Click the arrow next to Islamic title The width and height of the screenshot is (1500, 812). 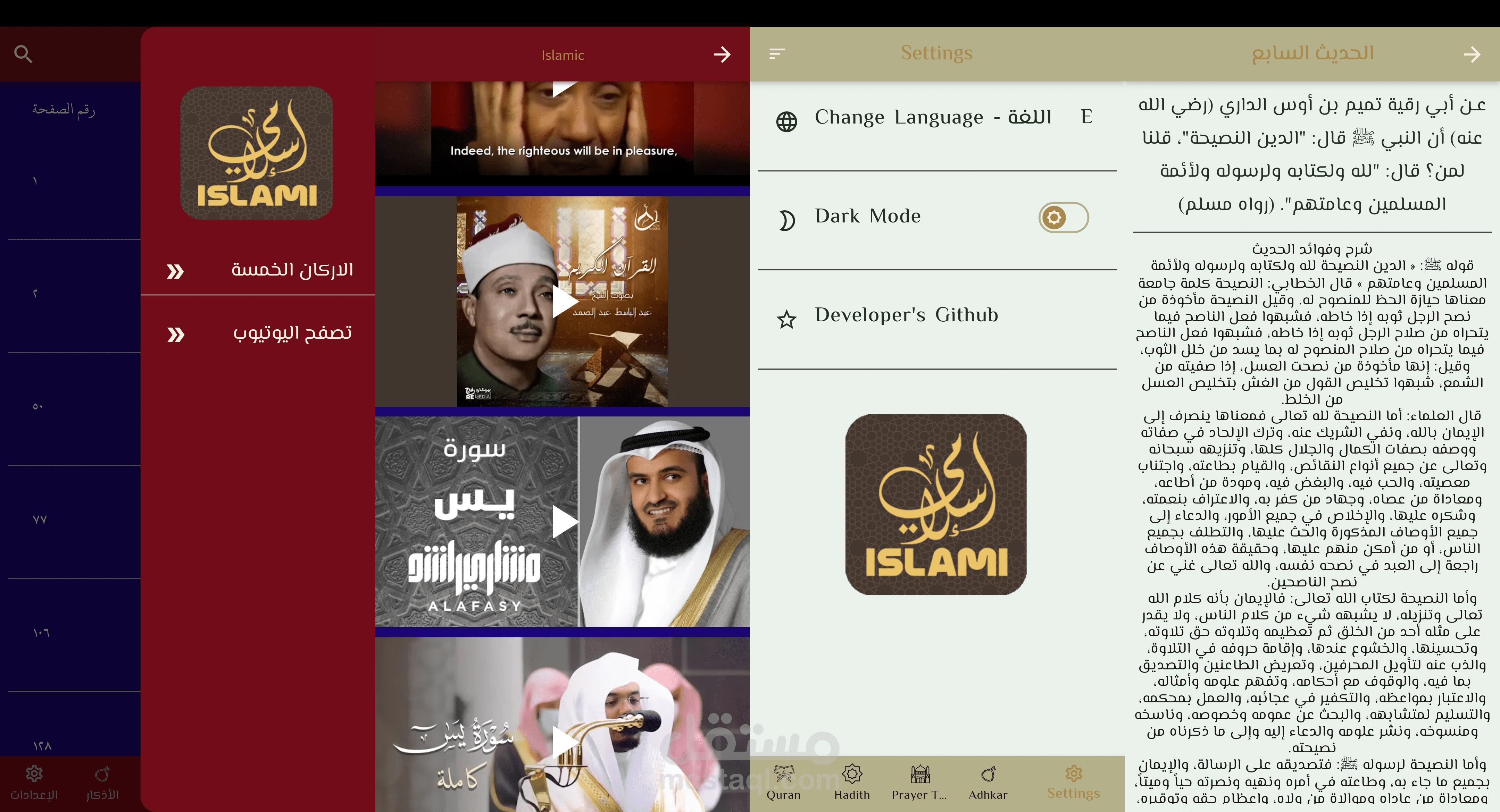(722, 55)
